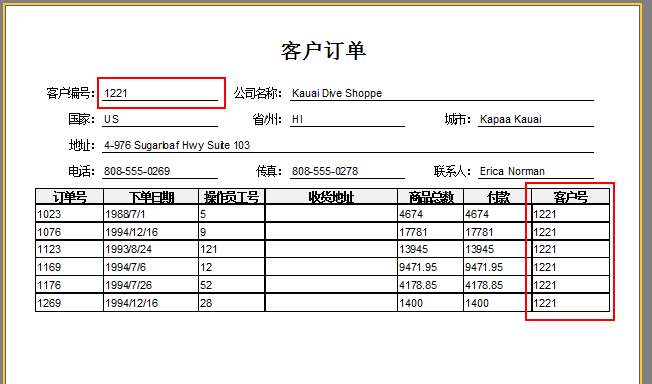The width and height of the screenshot is (652, 384).
Task: Click 付款 value 4674 in order 1023 row
Action: click(477, 214)
